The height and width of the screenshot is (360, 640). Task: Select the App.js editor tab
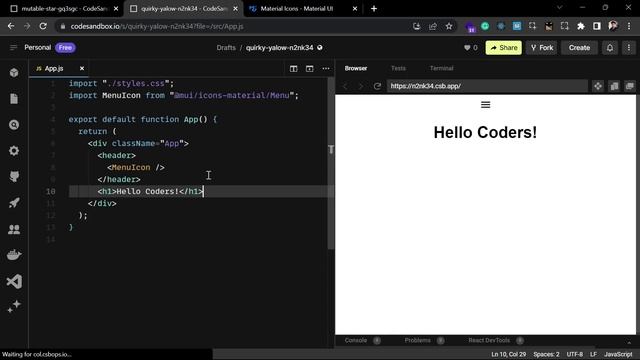(x=54, y=69)
